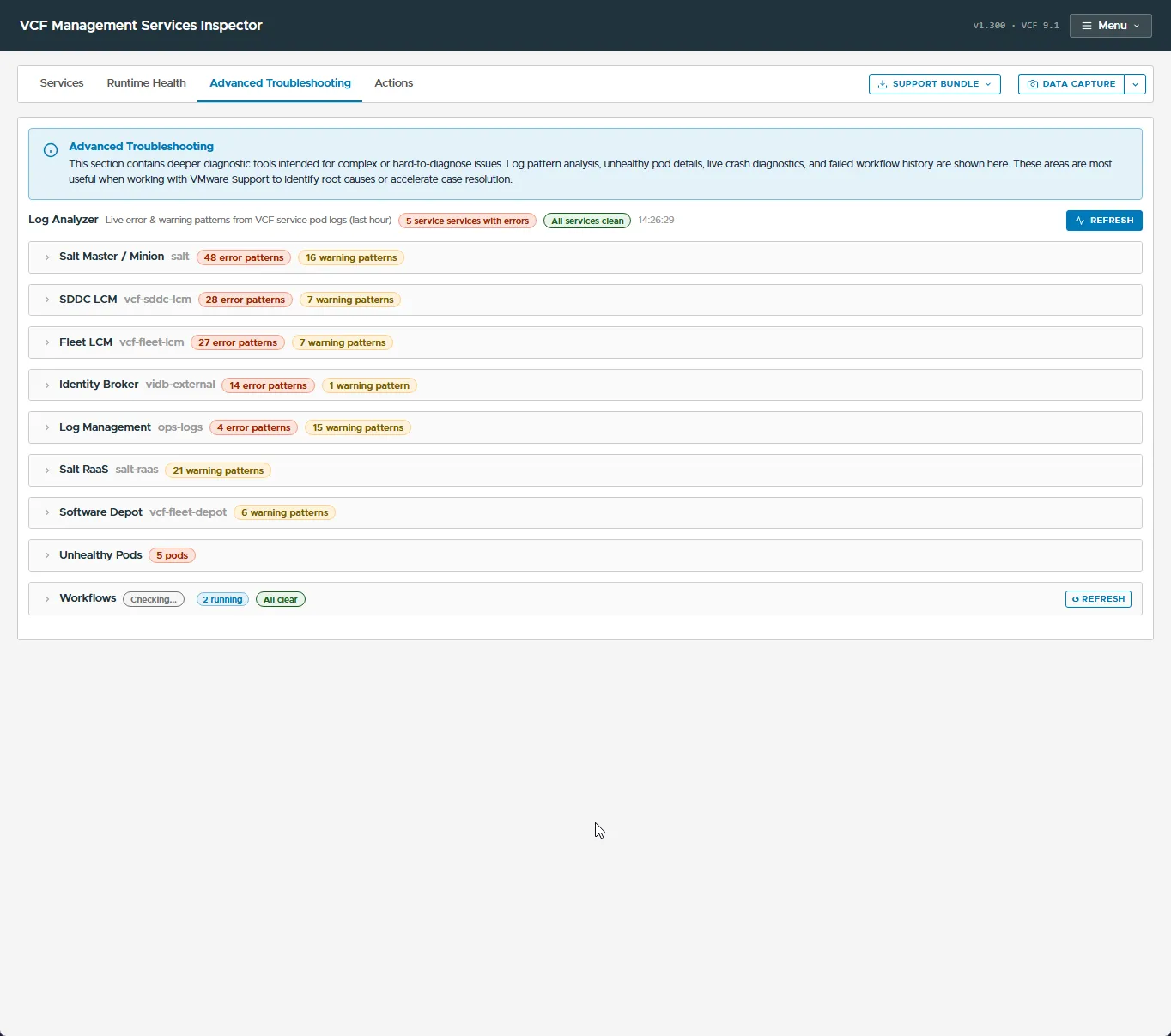This screenshot has width=1171, height=1036.
Task: Click the Log Analyzer heading
Action: coord(64,220)
